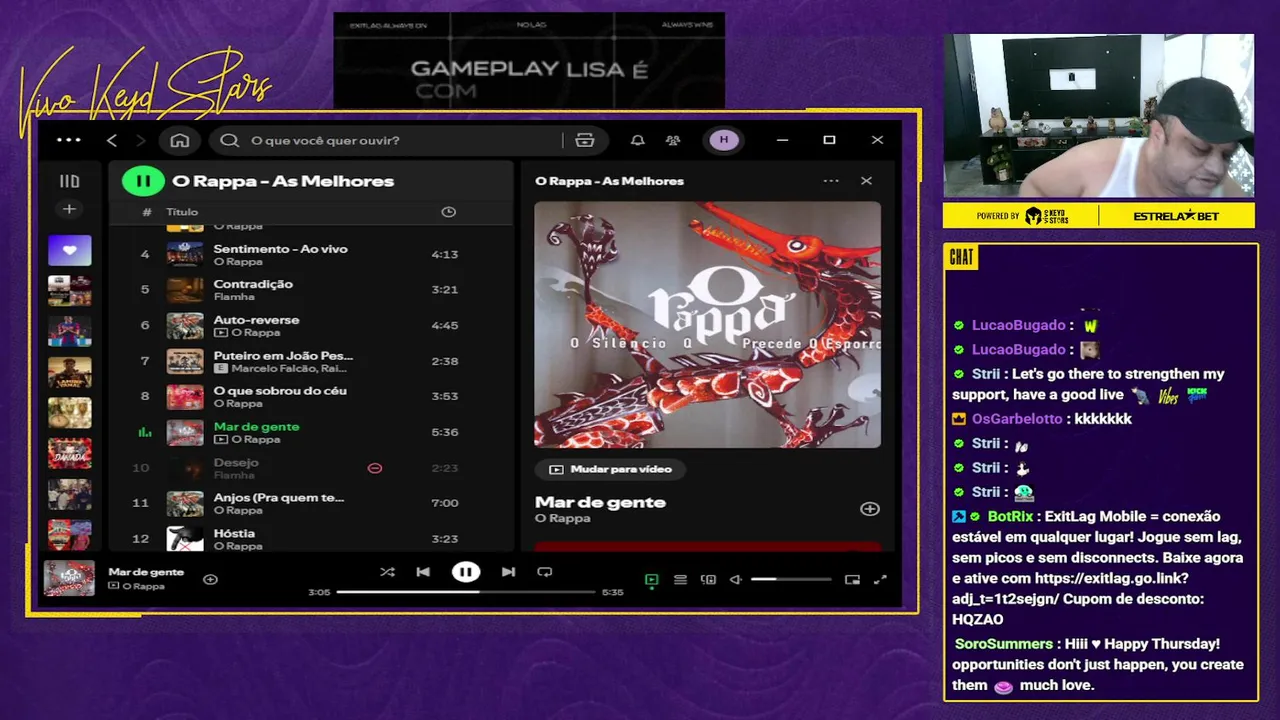Skip to the previous track
Viewport: 1280px width, 720px height.
(x=423, y=572)
